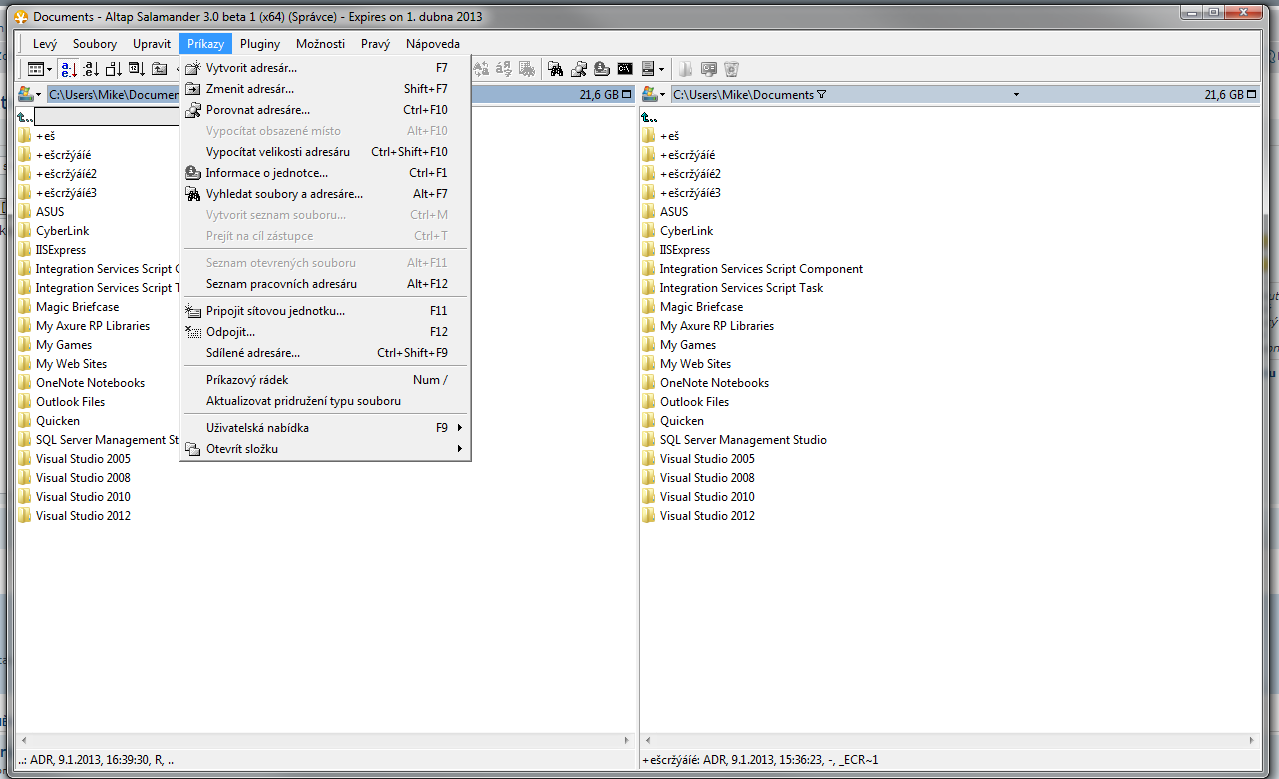Click the parent directory toolbar icon
The image size is (1279, 779).
pyautogui.click(x=159, y=69)
